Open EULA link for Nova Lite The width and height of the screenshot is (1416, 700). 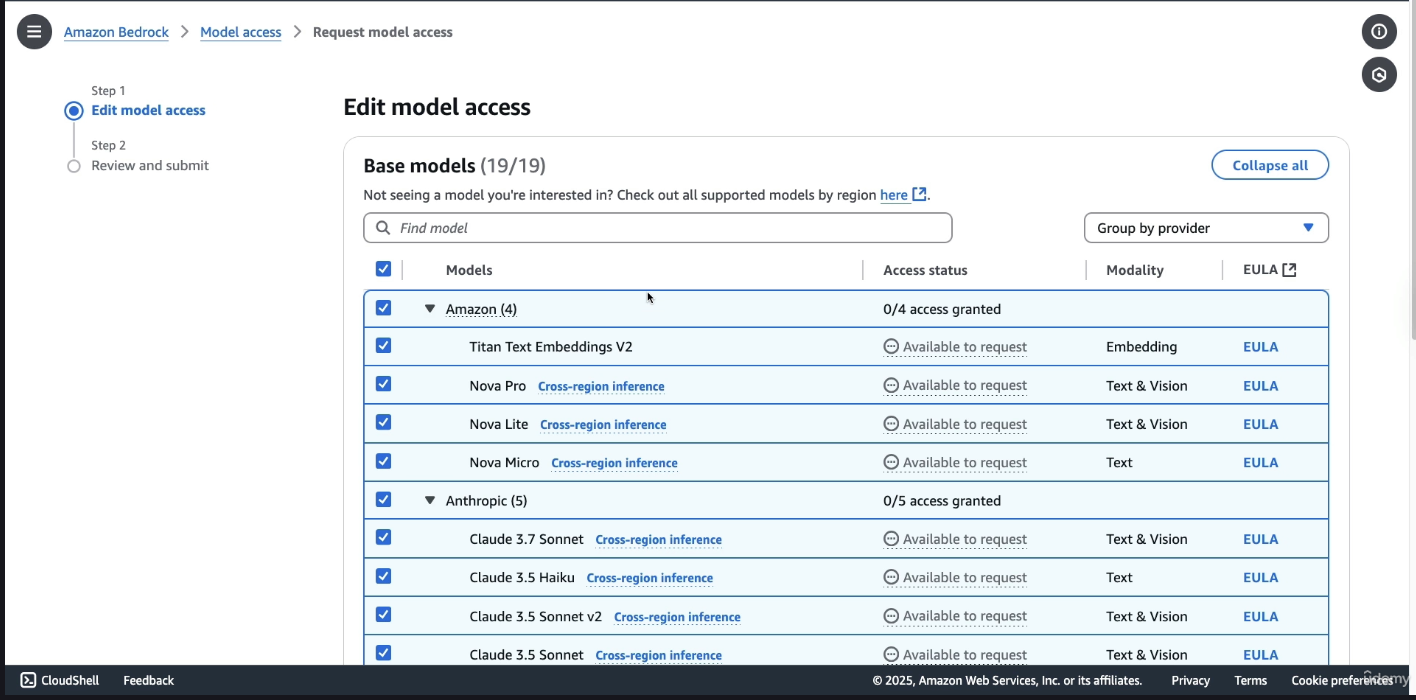coord(1260,424)
